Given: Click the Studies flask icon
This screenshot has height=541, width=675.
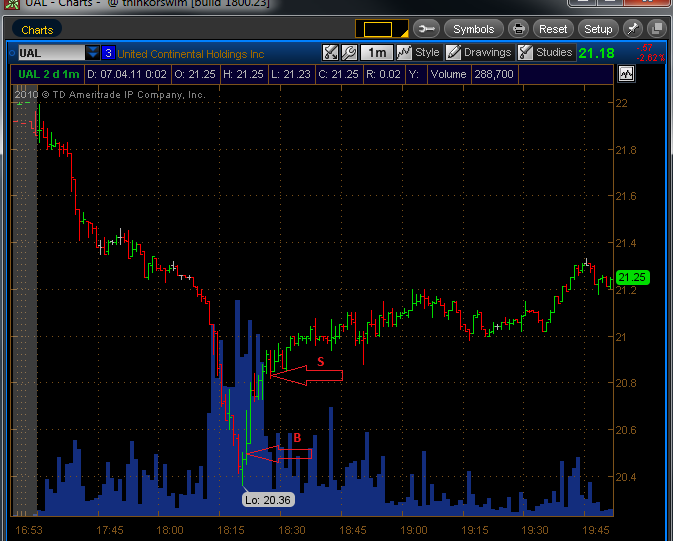Looking at the screenshot, I should tap(525, 53).
